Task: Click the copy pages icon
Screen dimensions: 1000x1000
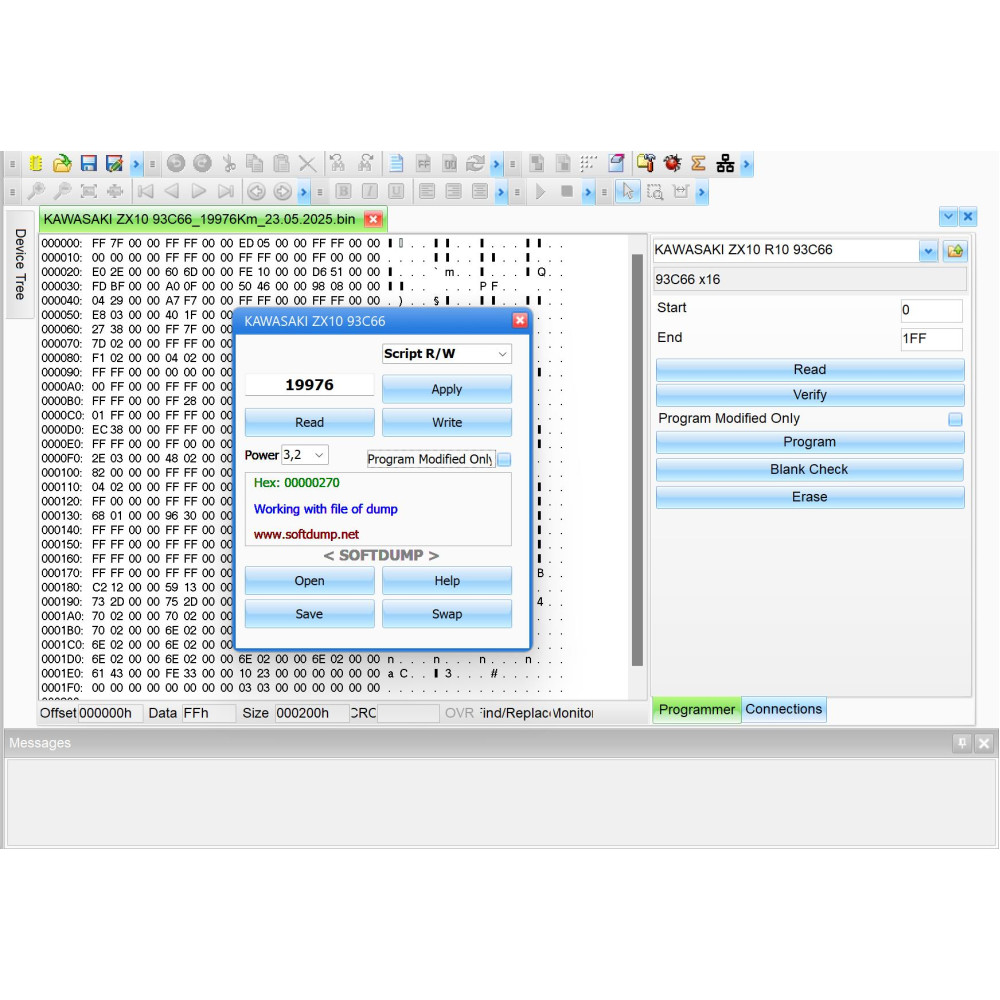Action: pyautogui.click(x=254, y=164)
